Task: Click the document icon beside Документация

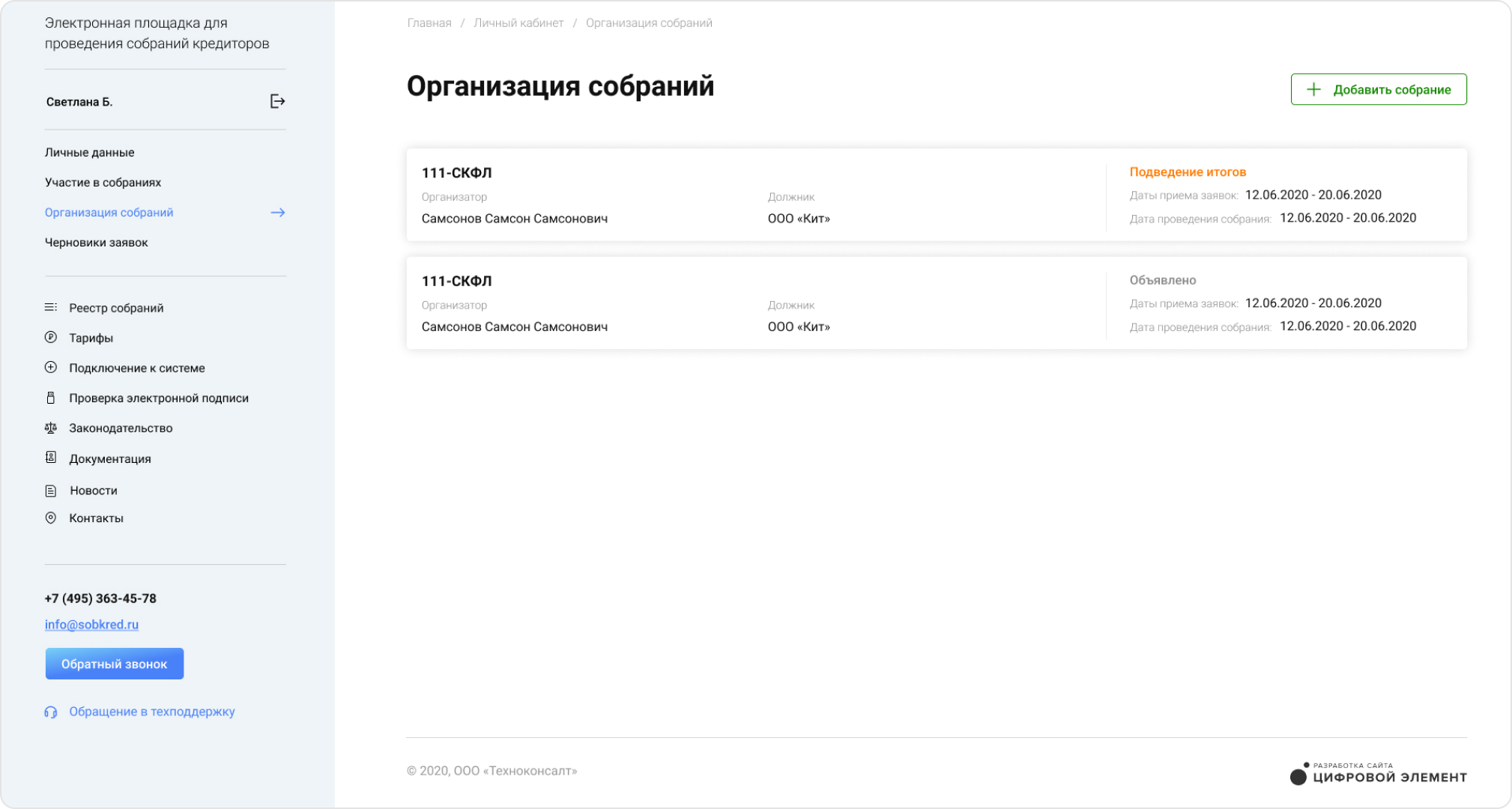Action: coord(51,458)
